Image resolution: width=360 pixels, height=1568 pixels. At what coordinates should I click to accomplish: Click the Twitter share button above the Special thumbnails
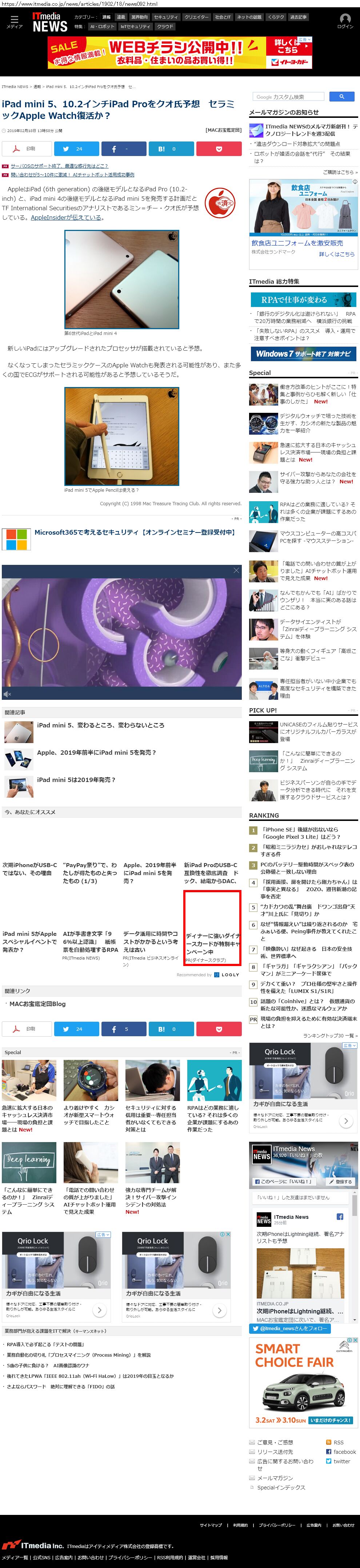pyautogui.click(x=76, y=1028)
